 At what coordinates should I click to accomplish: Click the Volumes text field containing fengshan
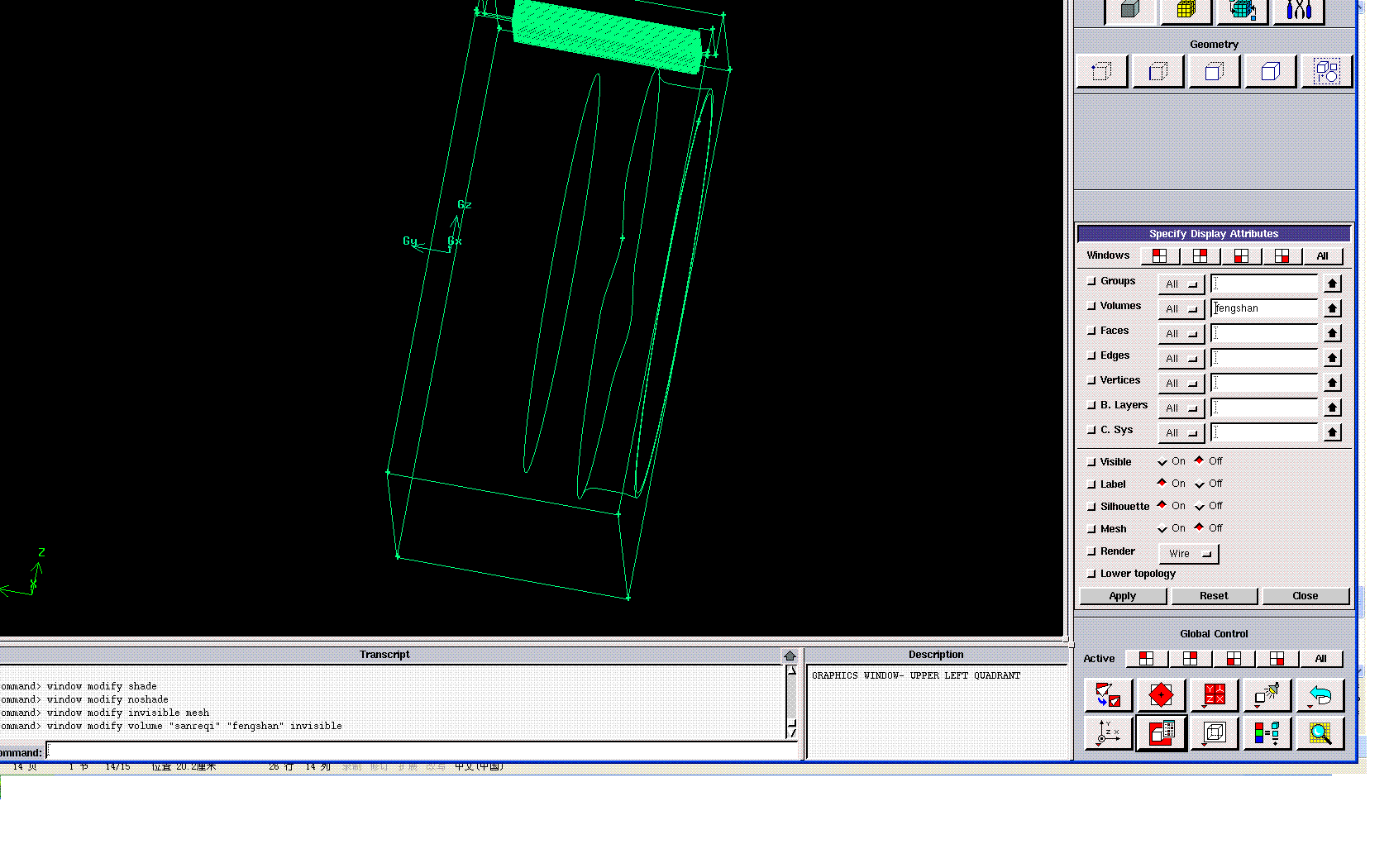[x=1263, y=308]
